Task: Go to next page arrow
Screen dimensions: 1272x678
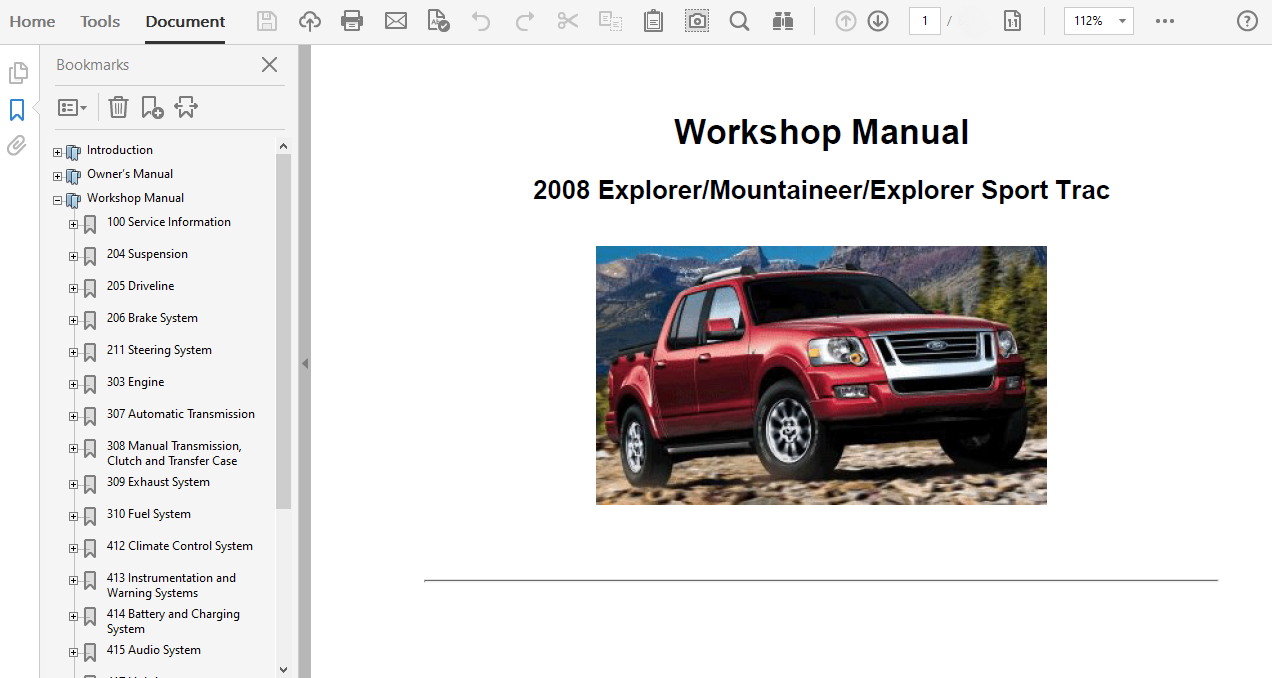Action: pyautogui.click(x=878, y=21)
